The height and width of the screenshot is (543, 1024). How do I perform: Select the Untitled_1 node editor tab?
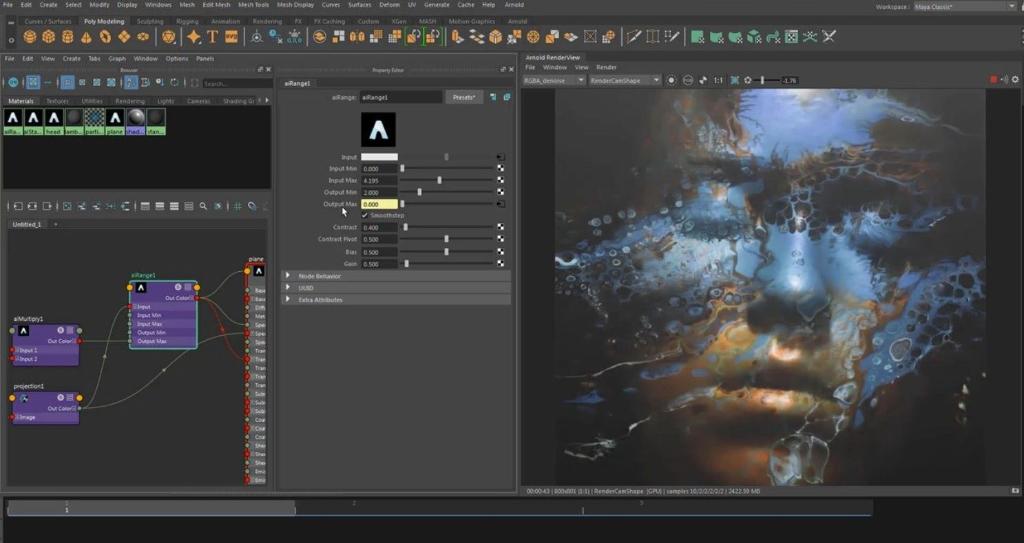coord(27,224)
